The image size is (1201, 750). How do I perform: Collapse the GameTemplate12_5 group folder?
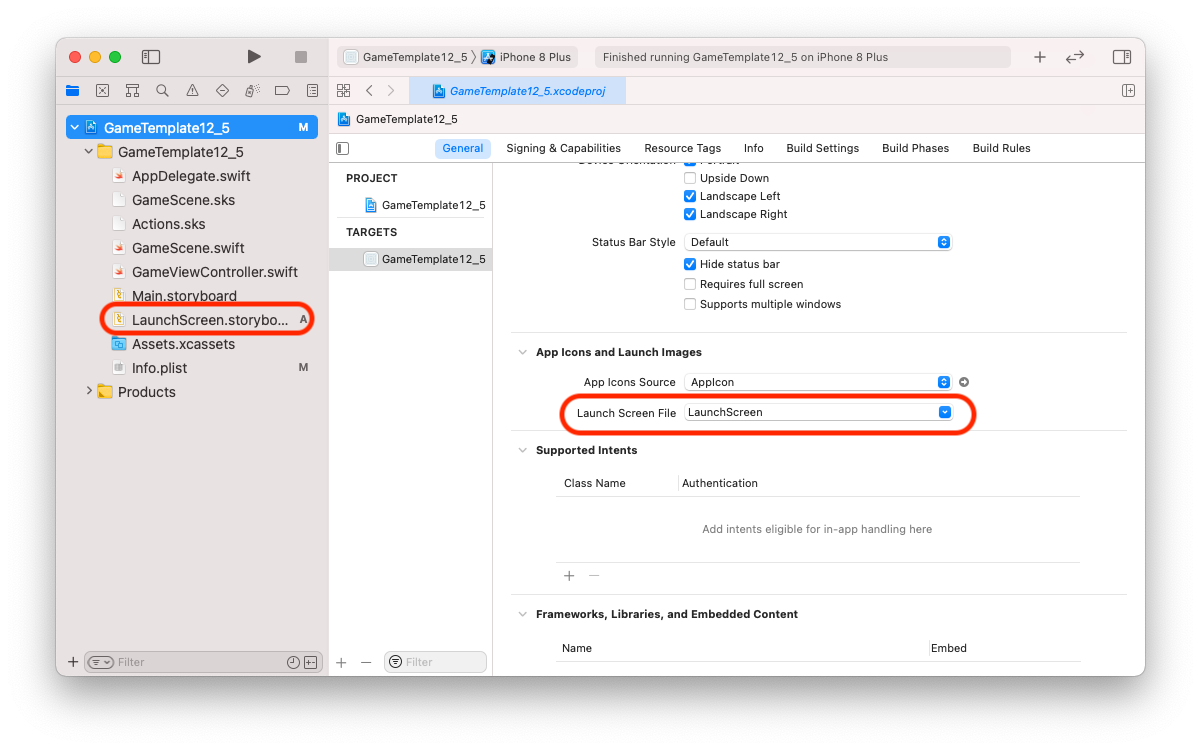pyautogui.click(x=89, y=152)
